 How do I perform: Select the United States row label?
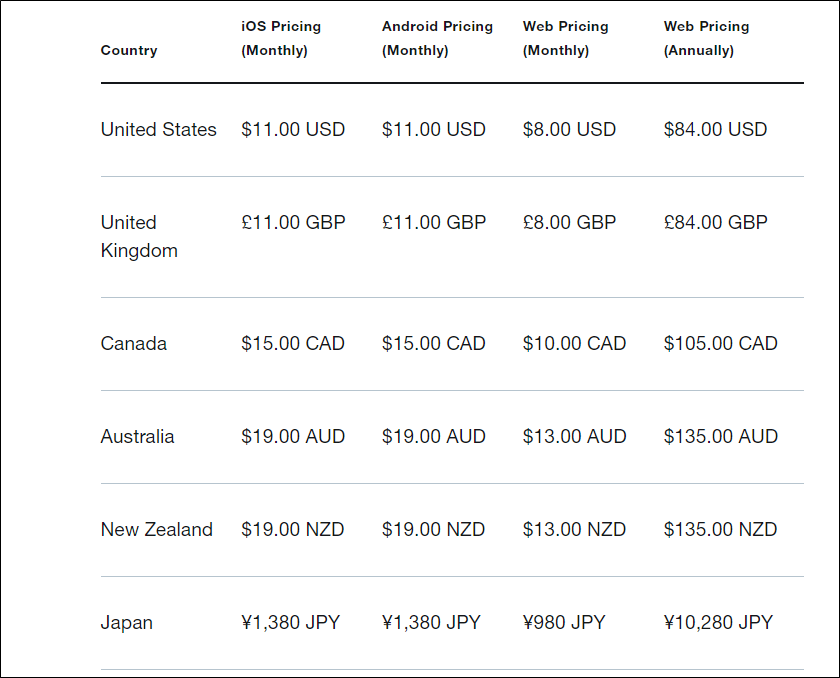click(x=159, y=130)
